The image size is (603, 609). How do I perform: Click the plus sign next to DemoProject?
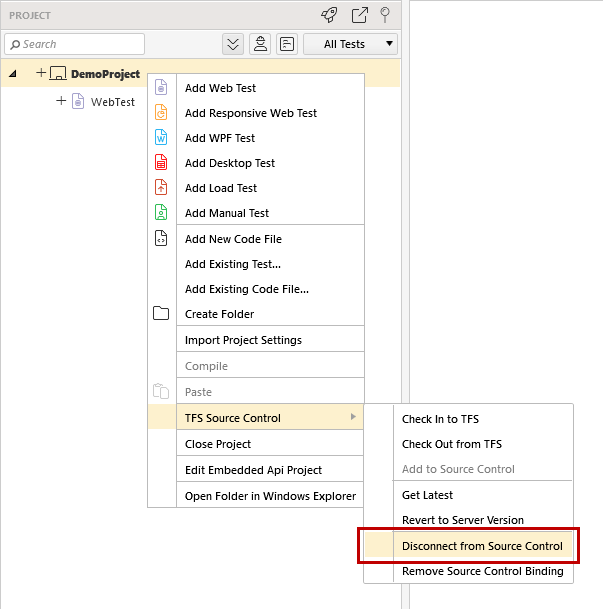[41, 72]
